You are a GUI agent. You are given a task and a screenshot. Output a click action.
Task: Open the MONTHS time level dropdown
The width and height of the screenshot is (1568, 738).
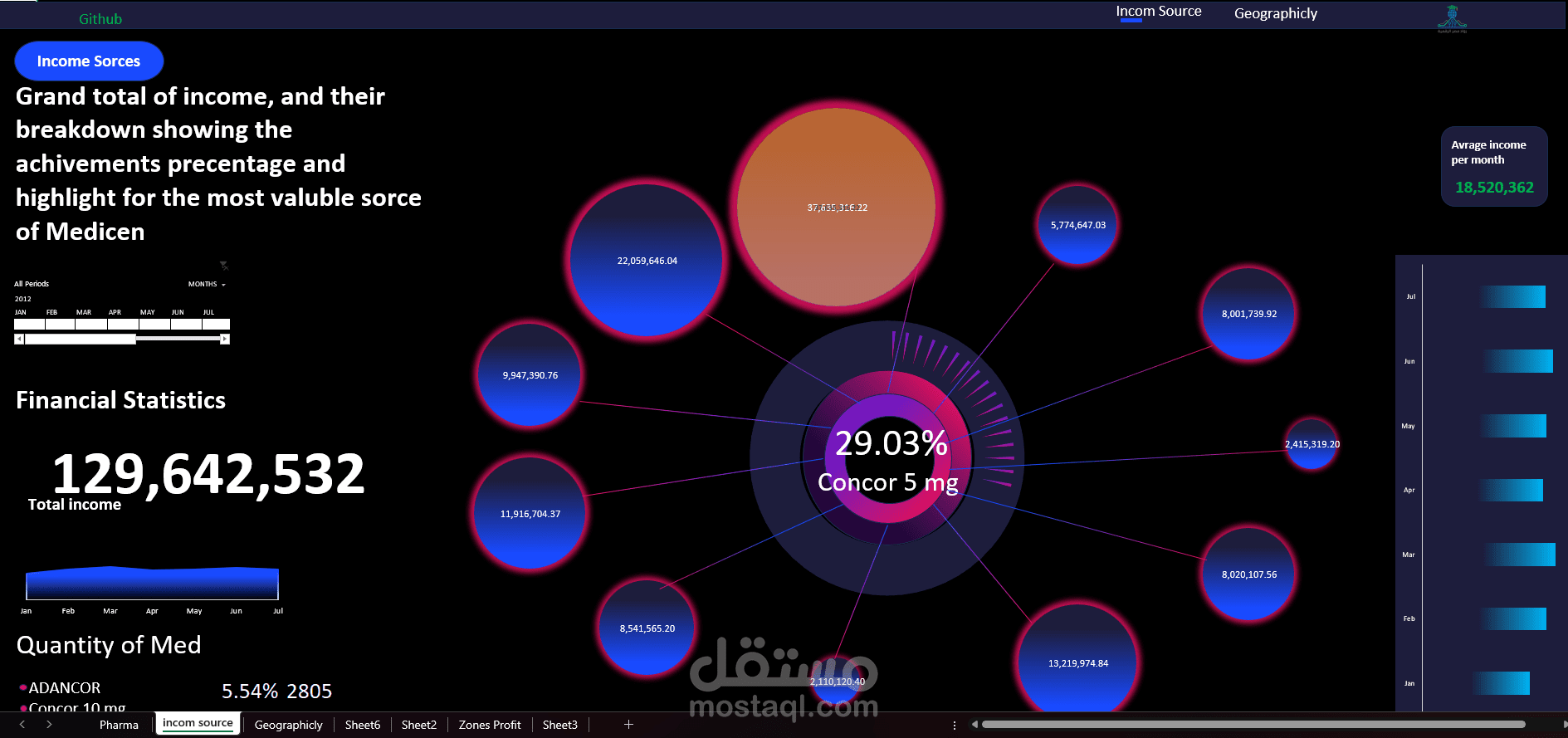[x=207, y=284]
